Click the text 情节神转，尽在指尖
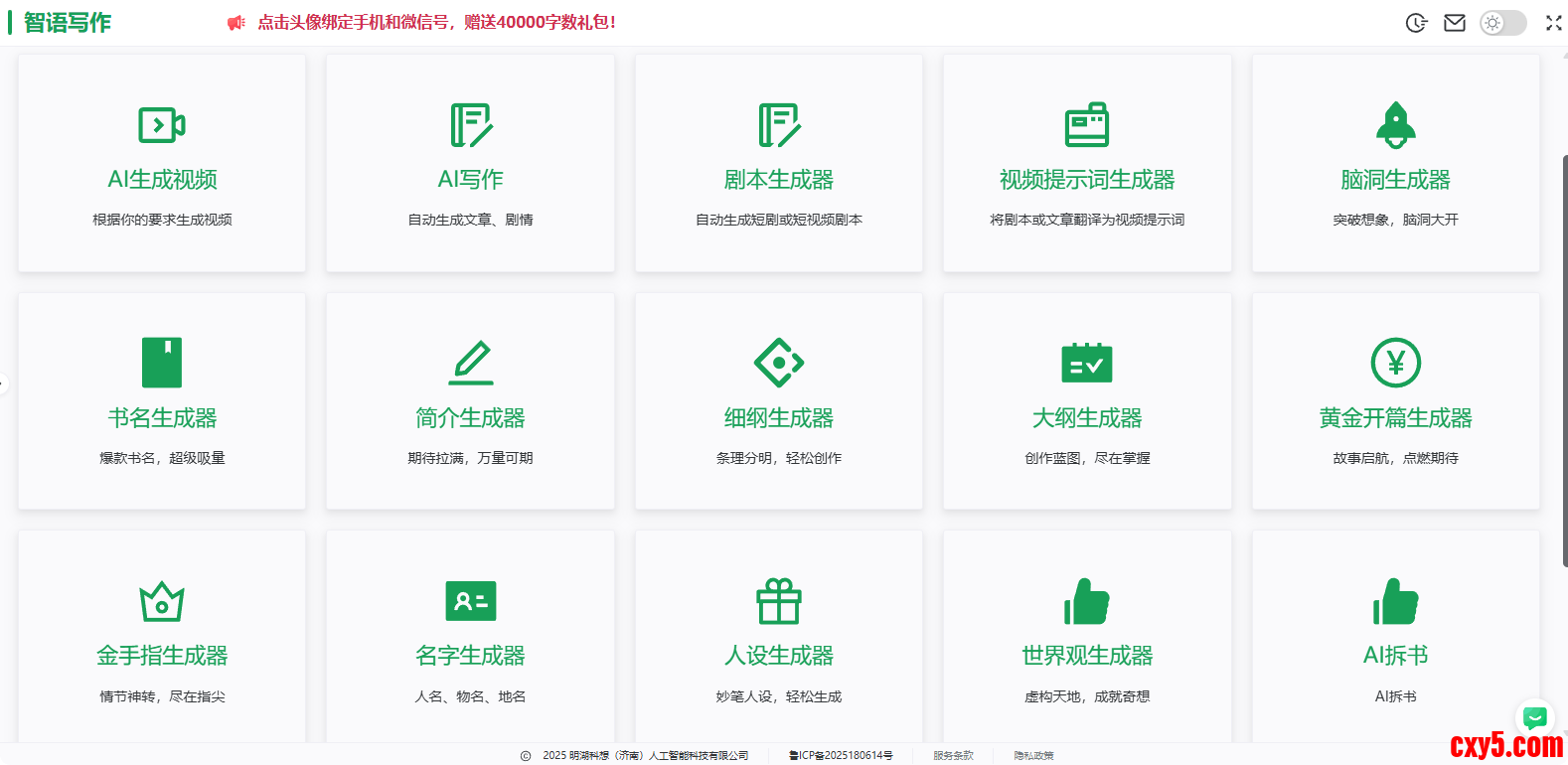The height and width of the screenshot is (765, 1568). [162, 696]
